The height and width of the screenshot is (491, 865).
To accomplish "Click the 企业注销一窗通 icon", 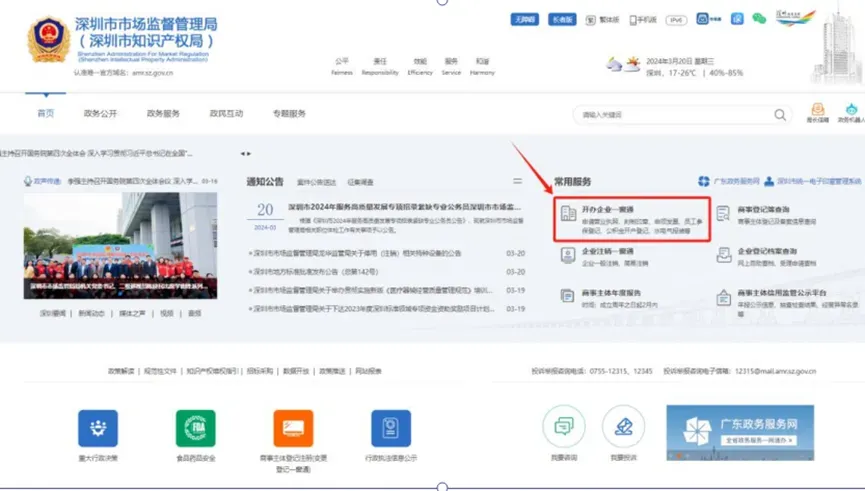I will [568, 255].
